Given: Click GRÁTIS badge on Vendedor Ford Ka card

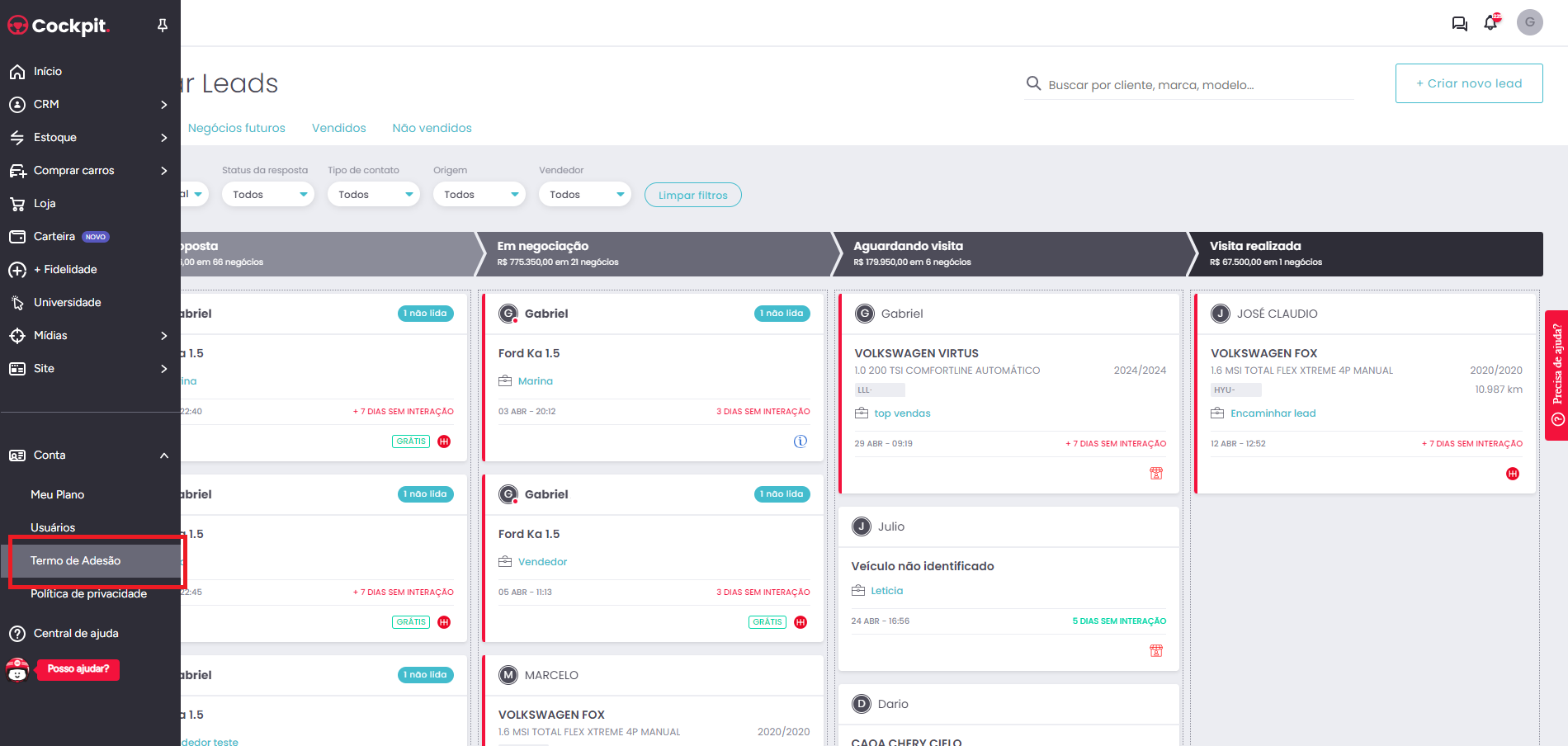Looking at the screenshot, I should click(767, 622).
